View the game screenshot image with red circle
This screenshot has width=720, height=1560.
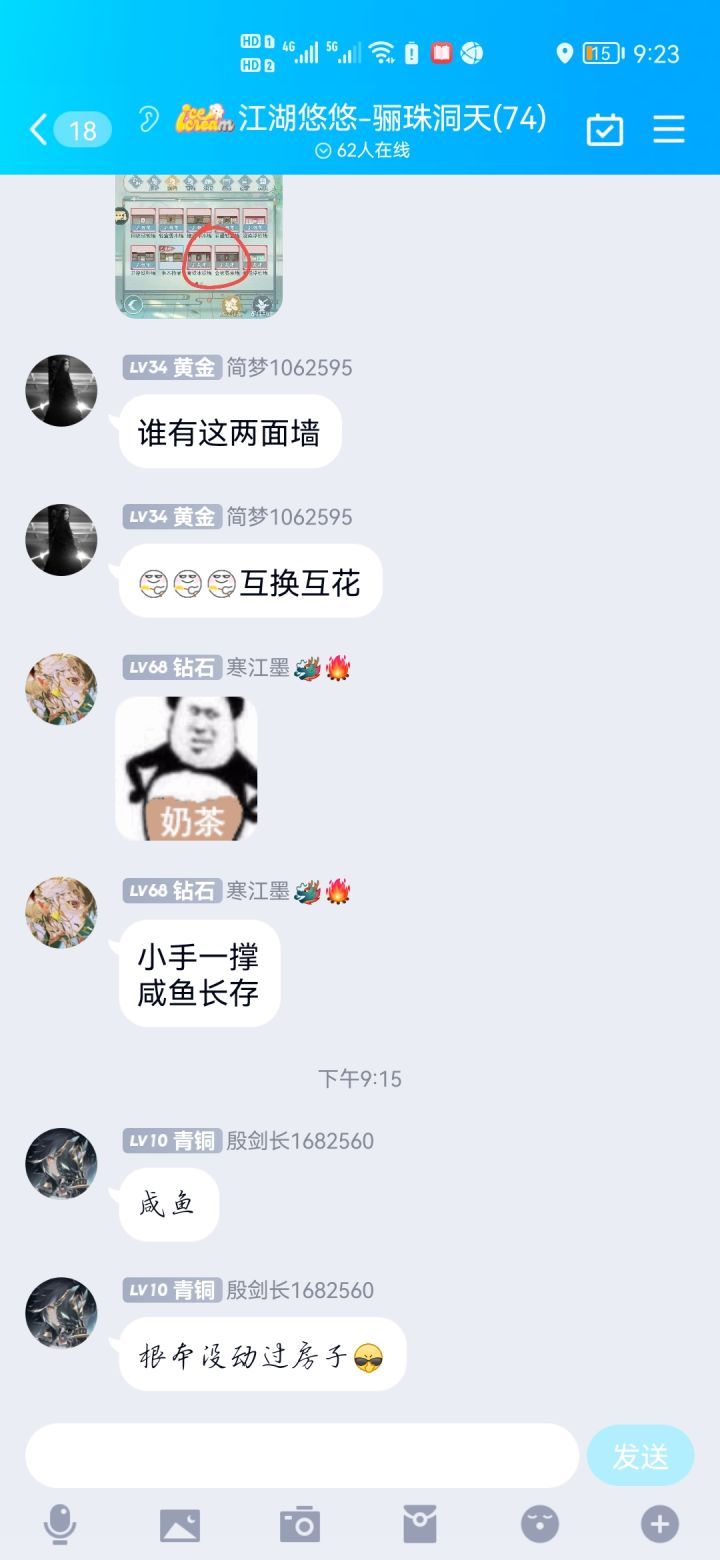[x=199, y=246]
